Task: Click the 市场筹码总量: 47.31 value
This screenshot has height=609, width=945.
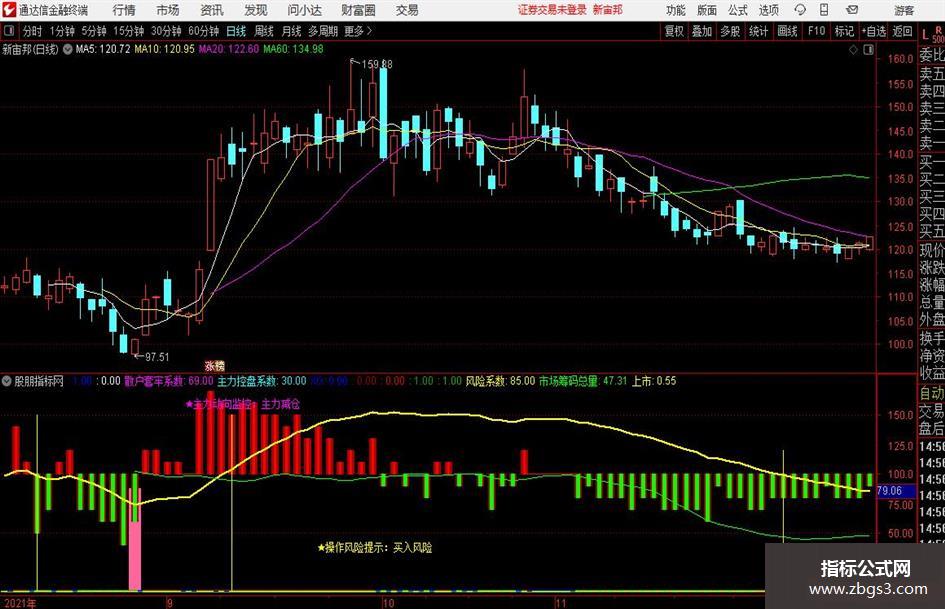Action: (x=583, y=381)
